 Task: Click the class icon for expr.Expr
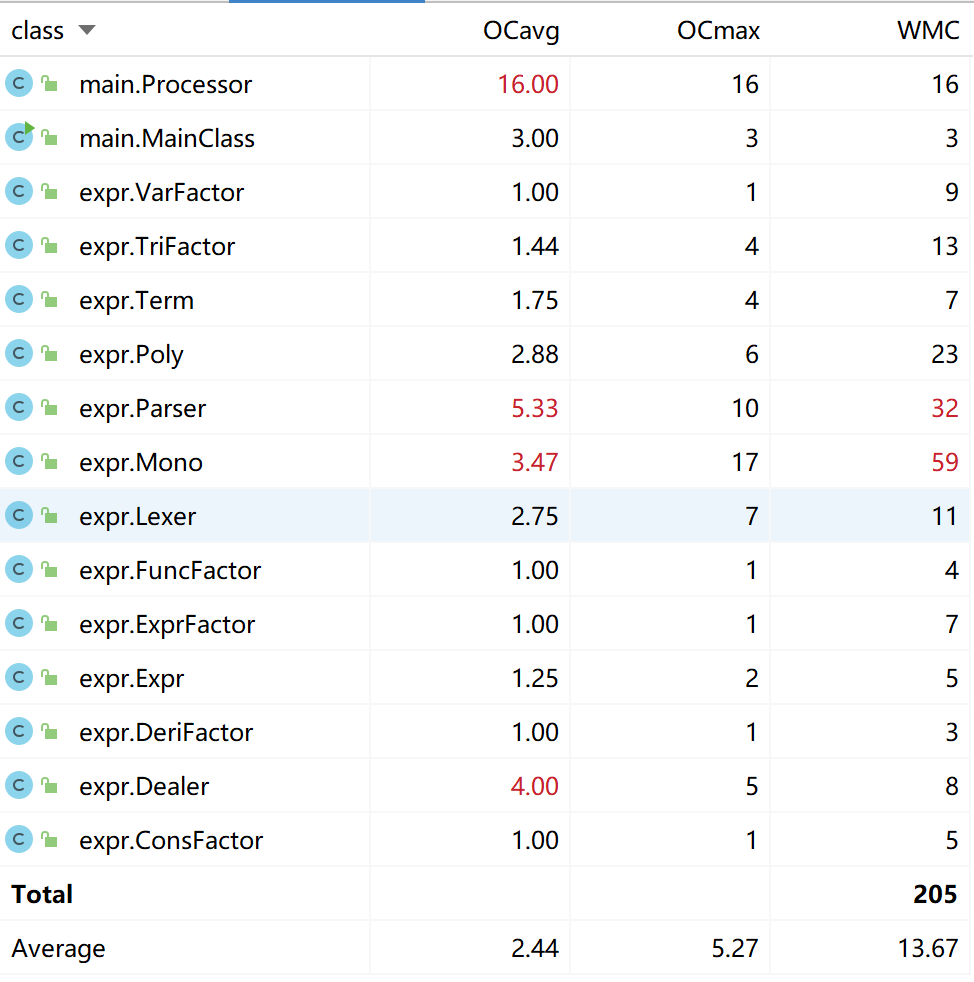tap(19, 677)
